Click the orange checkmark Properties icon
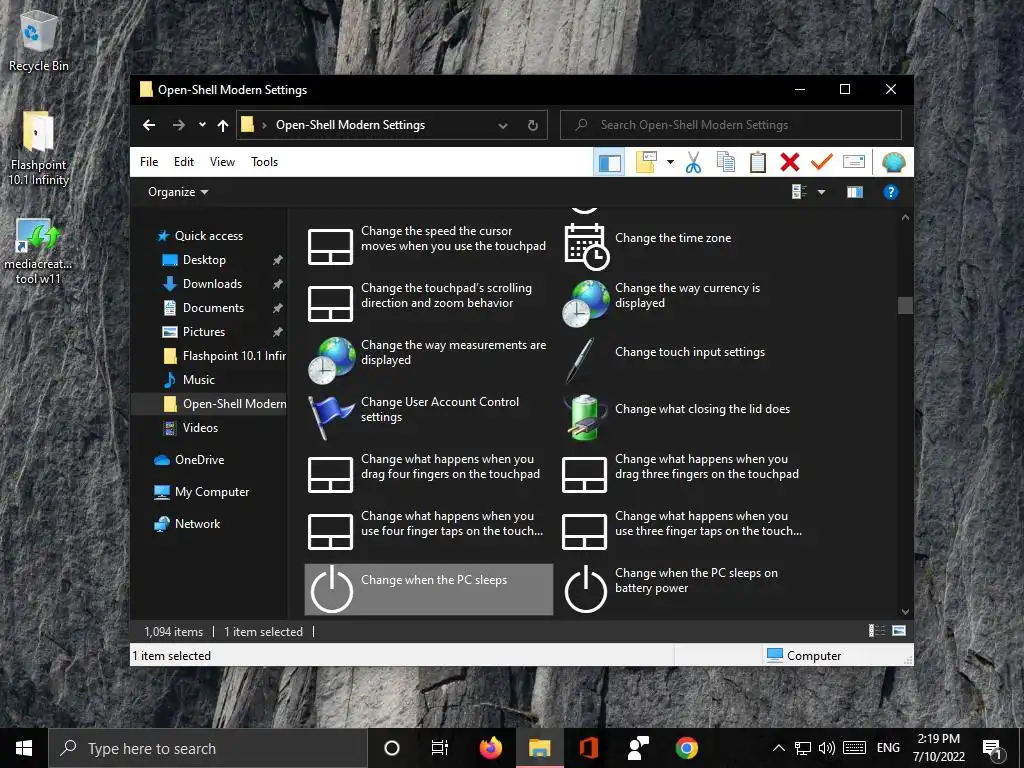This screenshot has width=1024, height=768. 822,161
